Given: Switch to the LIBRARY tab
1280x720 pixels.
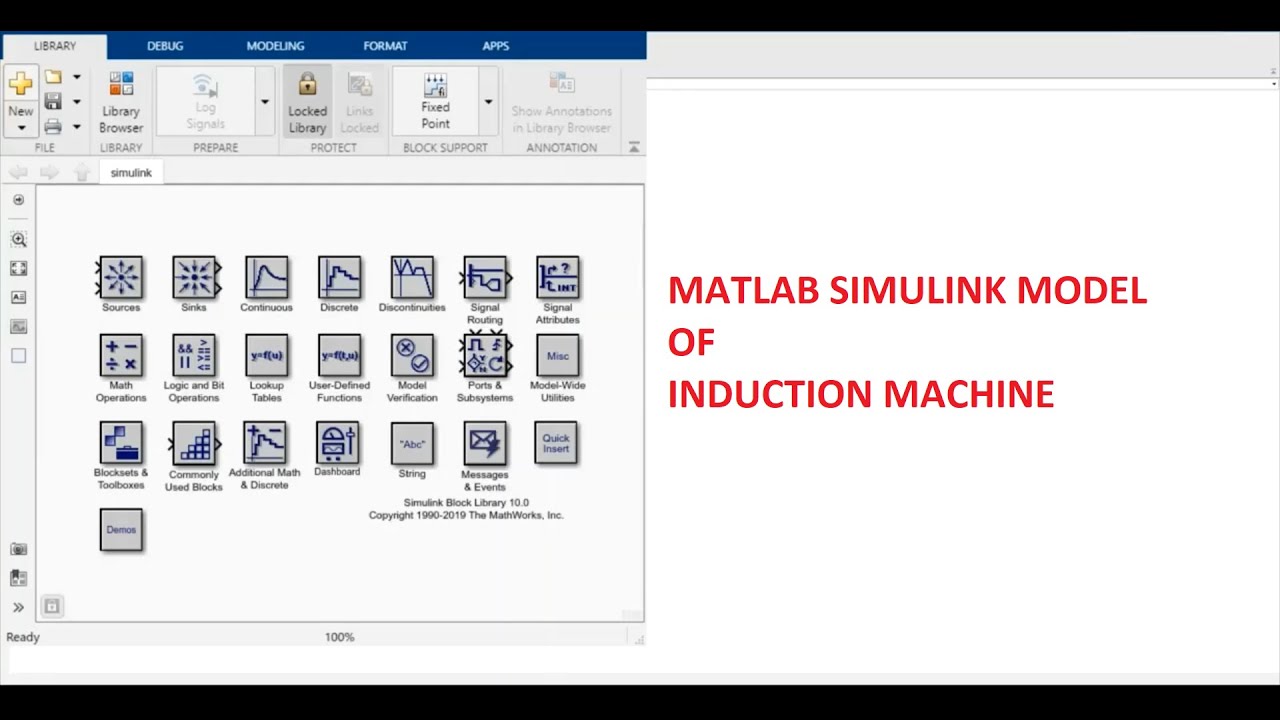Looking at the screenshot, I should pyautogui.click(x=54, y=46).
